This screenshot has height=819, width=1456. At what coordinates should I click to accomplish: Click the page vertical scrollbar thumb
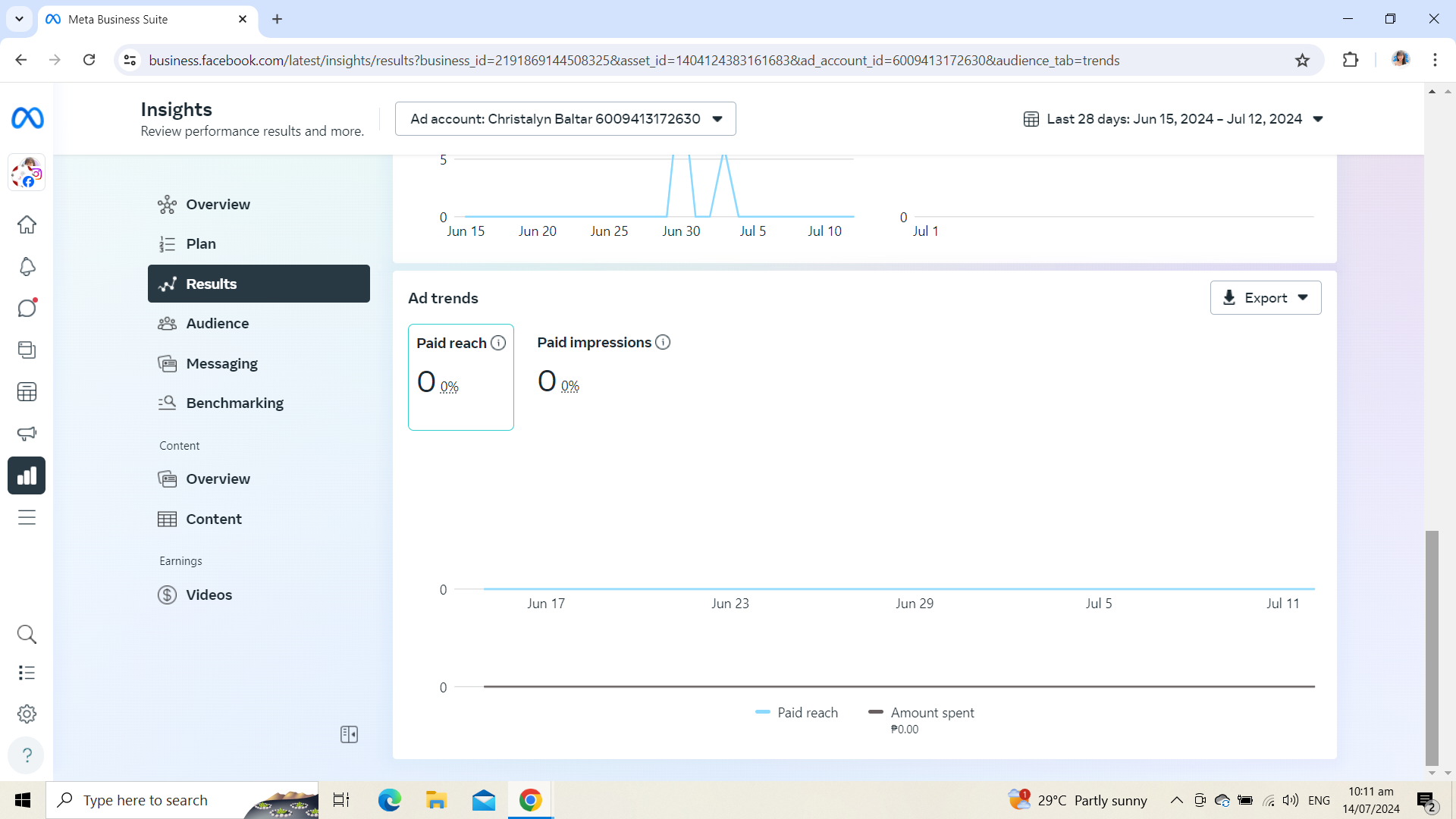pos(1432,648)
